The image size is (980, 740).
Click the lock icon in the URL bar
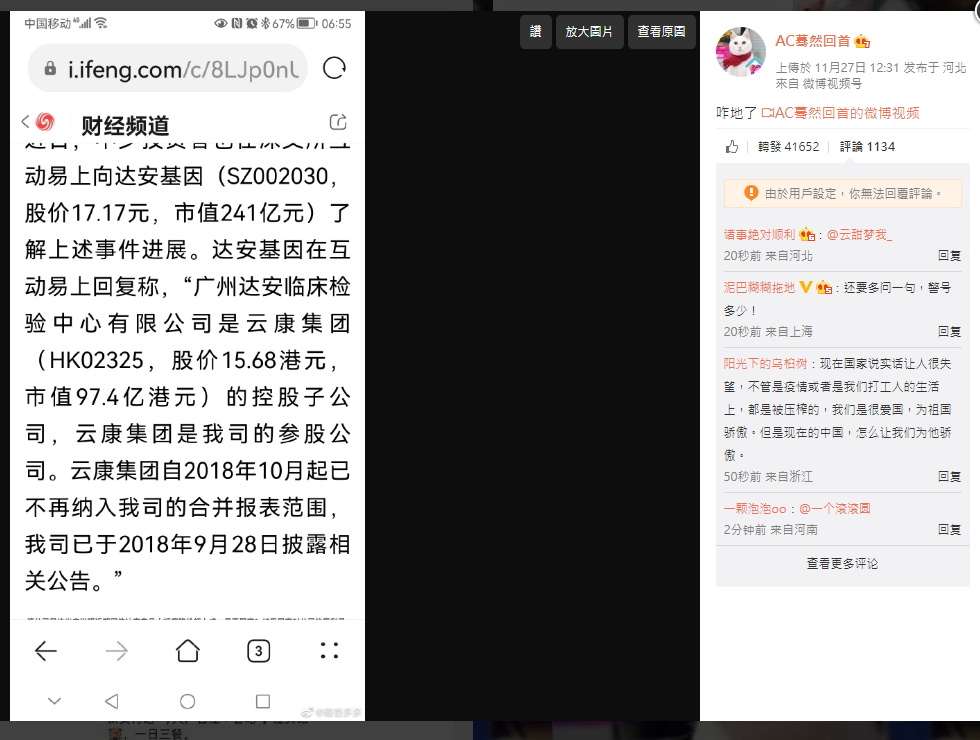coord(51,69)
